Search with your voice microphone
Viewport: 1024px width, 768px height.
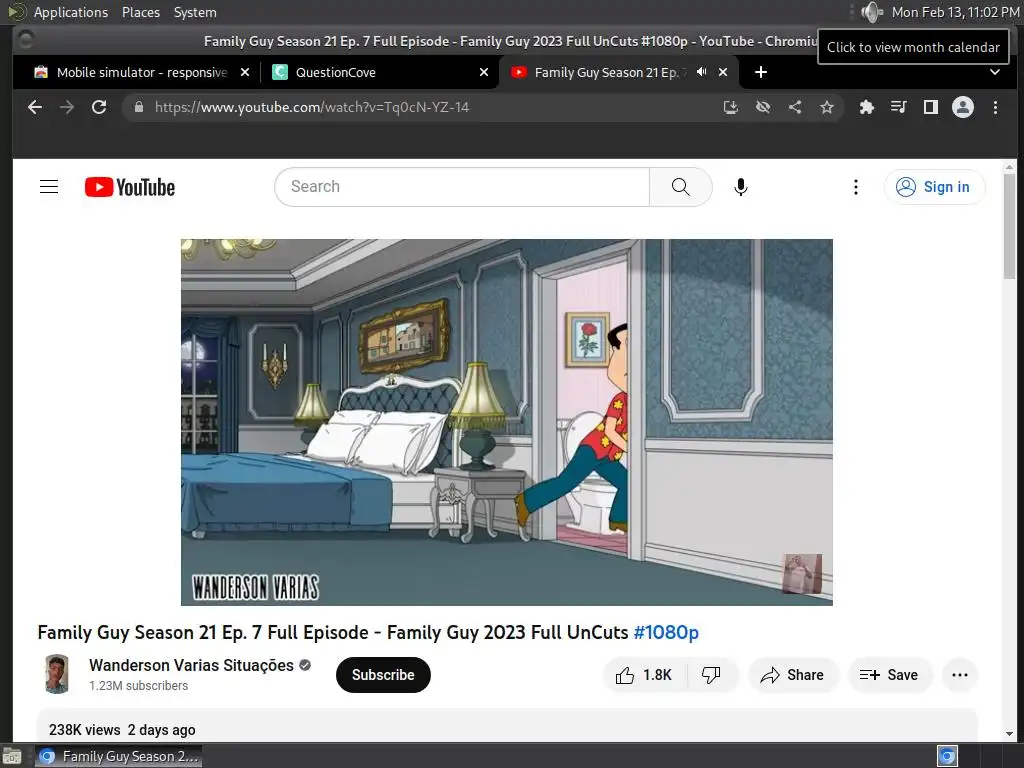(741, 187)
